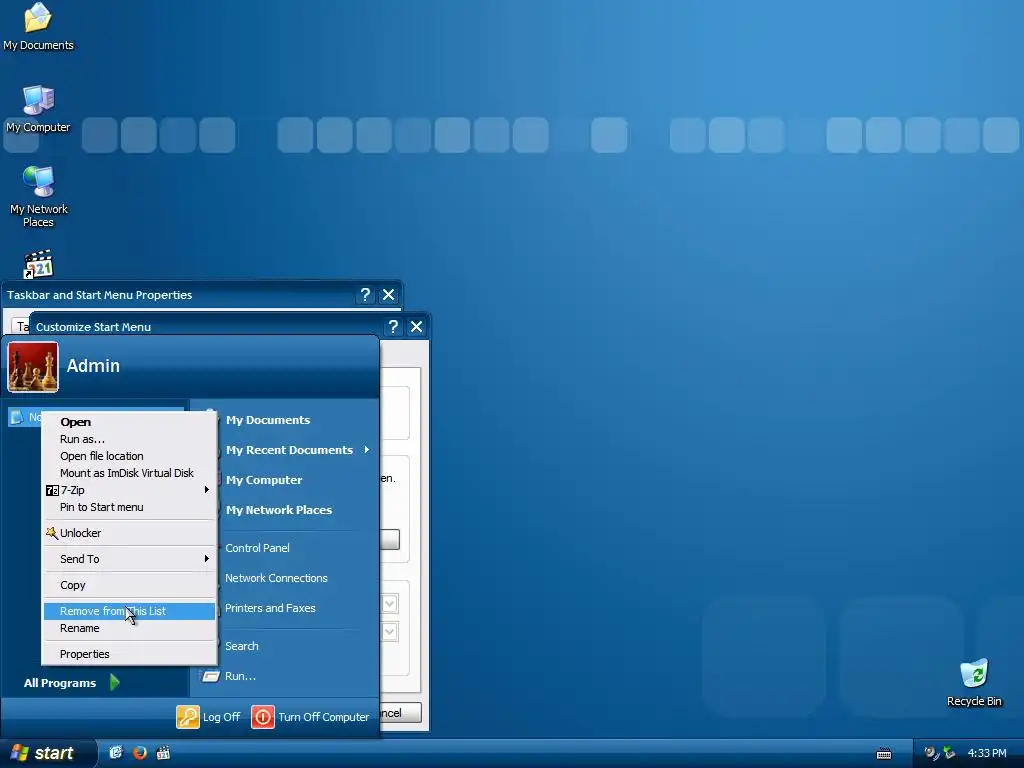Click the Unlocker wand icon
Screen dimensions: 1024x768
pyautogui.click(x=52, y=533)
